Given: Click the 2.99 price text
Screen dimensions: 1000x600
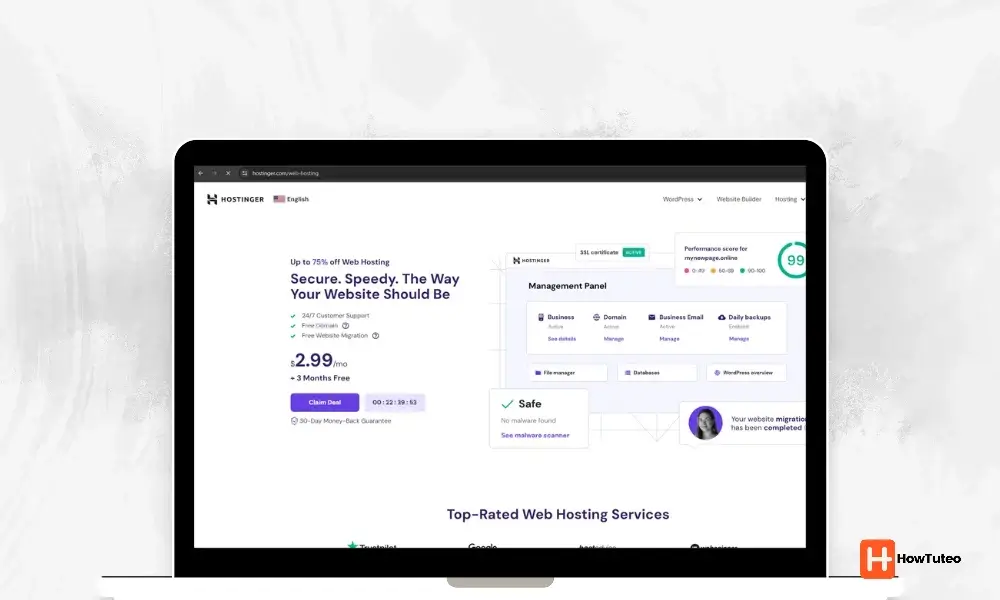Looking at the screenshot, I should tap(314, 360).
